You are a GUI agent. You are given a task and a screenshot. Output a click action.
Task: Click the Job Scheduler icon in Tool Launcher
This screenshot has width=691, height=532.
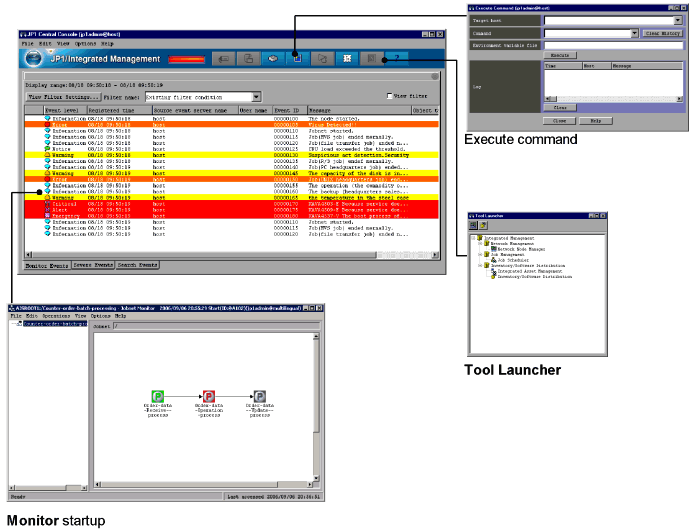494,260
